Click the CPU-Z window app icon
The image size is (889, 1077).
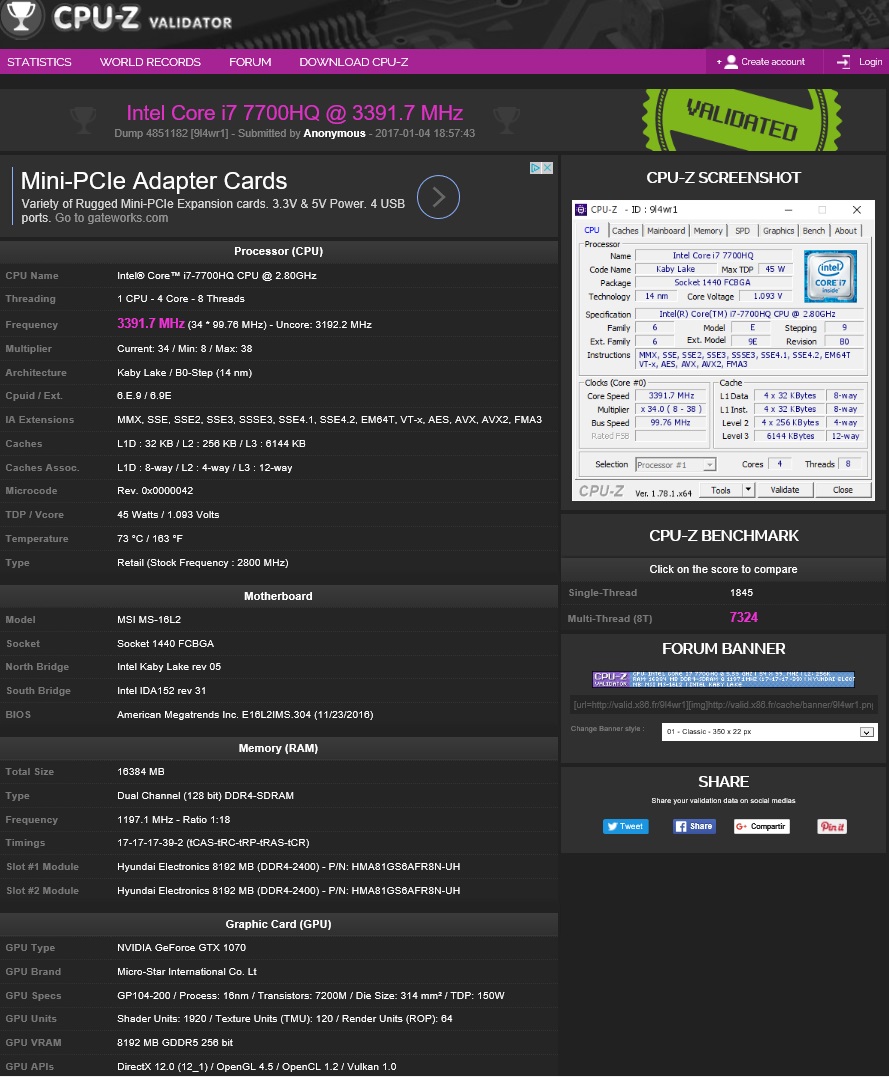pyautogui.click(x=581, y=209)
